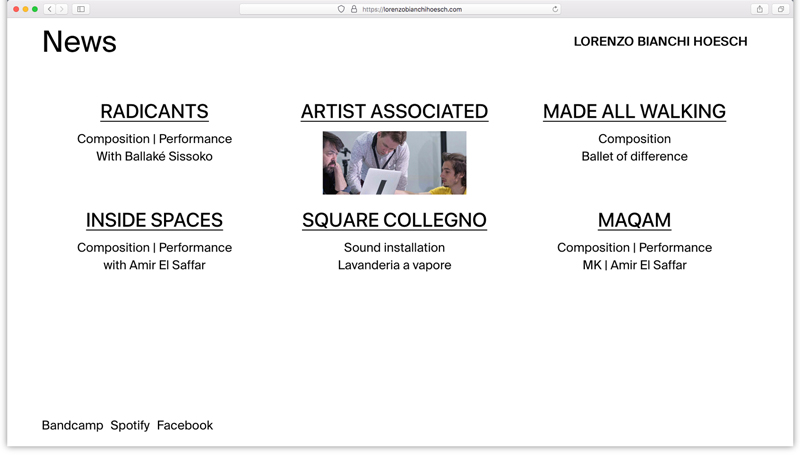Viewport: 800px width, 461px height.
Task: Click 'Composition' under MADE ALL WALKING
Action: [x=634, y=139]
